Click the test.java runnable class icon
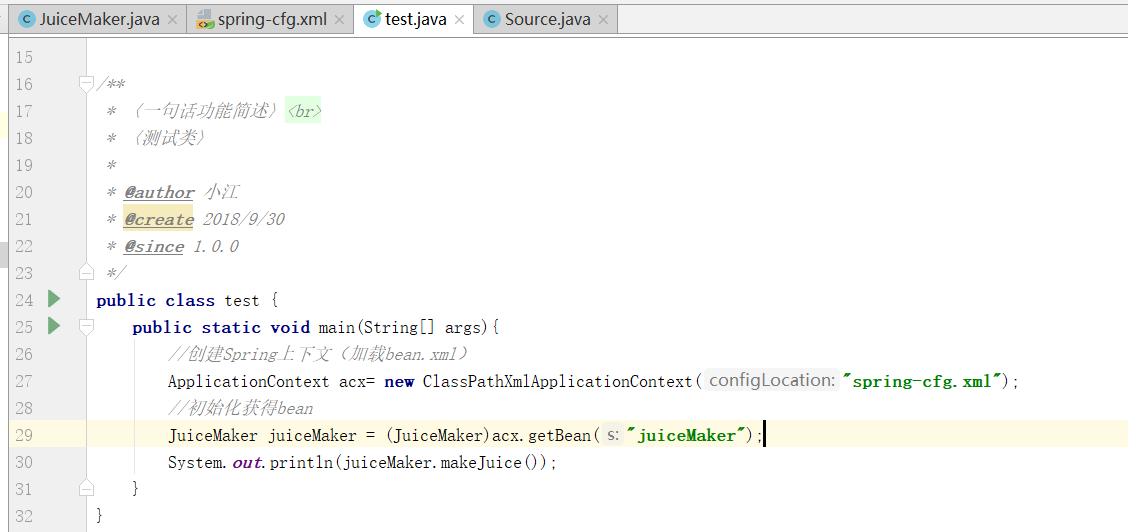Viewport: 1128px width, 532px height. pos(373,19)
